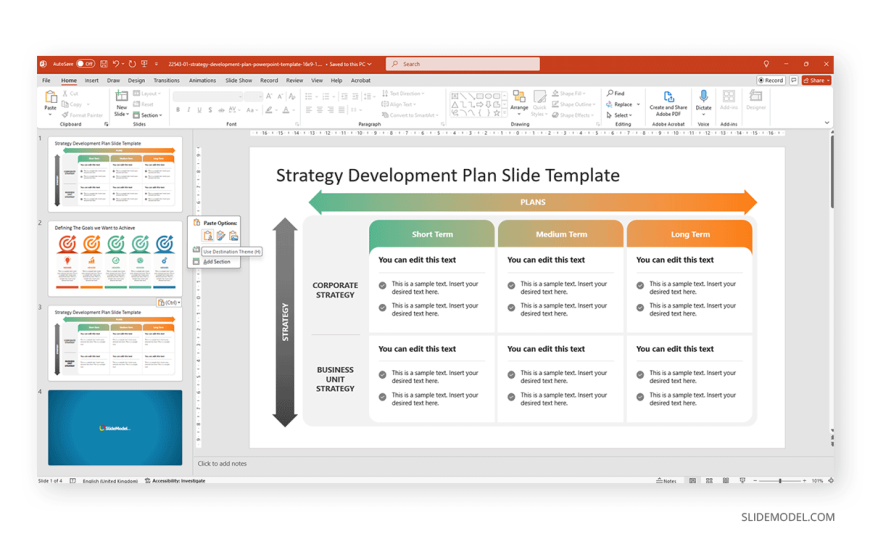The width and height of the screenshot is (870, 539).
Task: Choose Use Destination Theme paste icon
Action: click(x=208, y=236)
